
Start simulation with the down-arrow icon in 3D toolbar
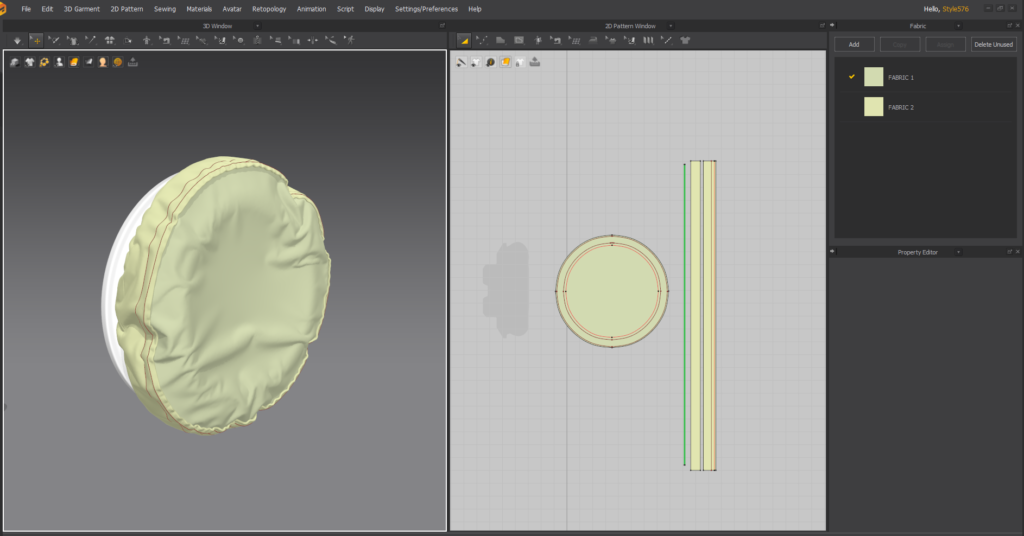18,40
